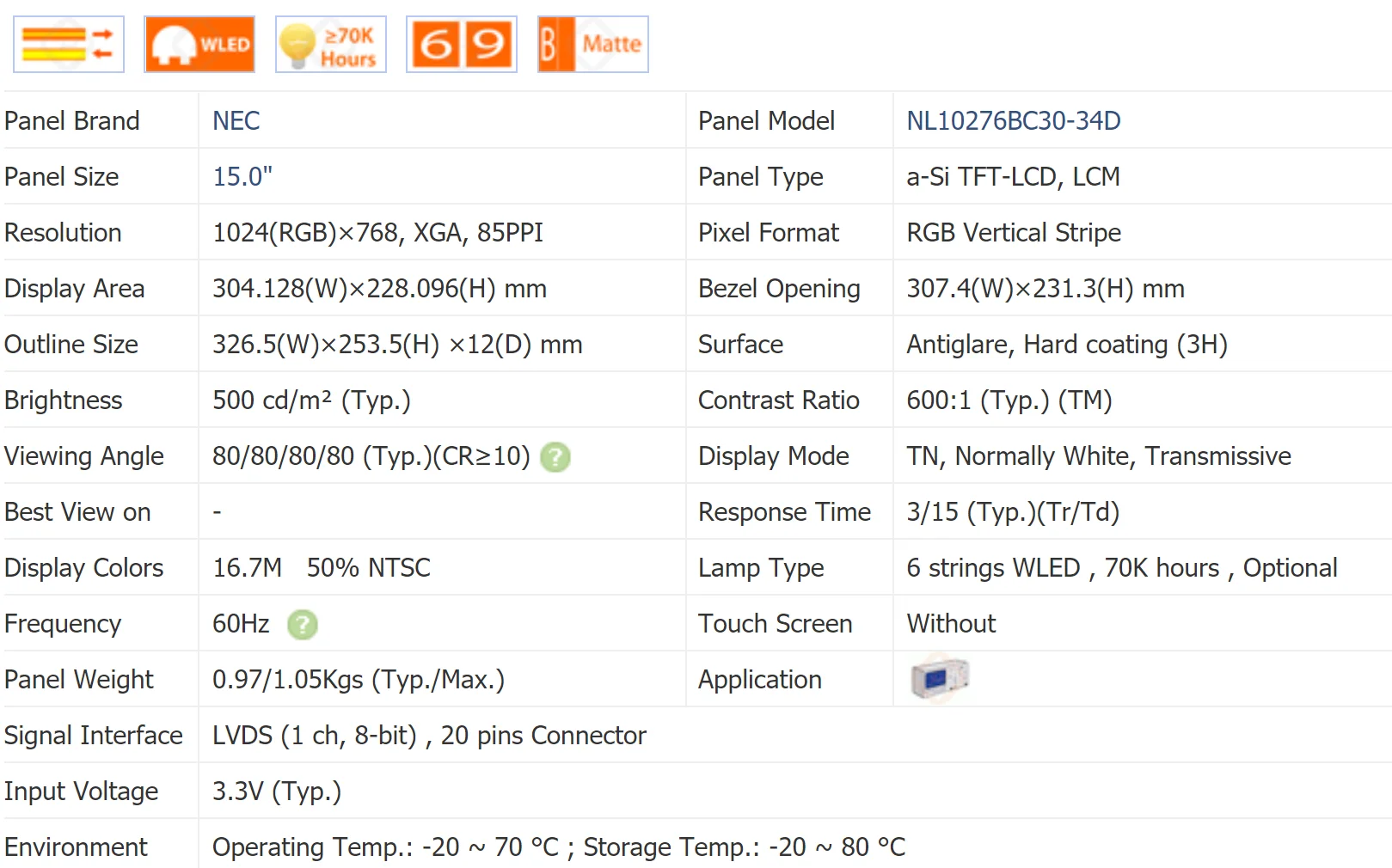This screenshot has width=1392, height=868.
Task: Click the Brightness label
Action: tap(63, 400)
